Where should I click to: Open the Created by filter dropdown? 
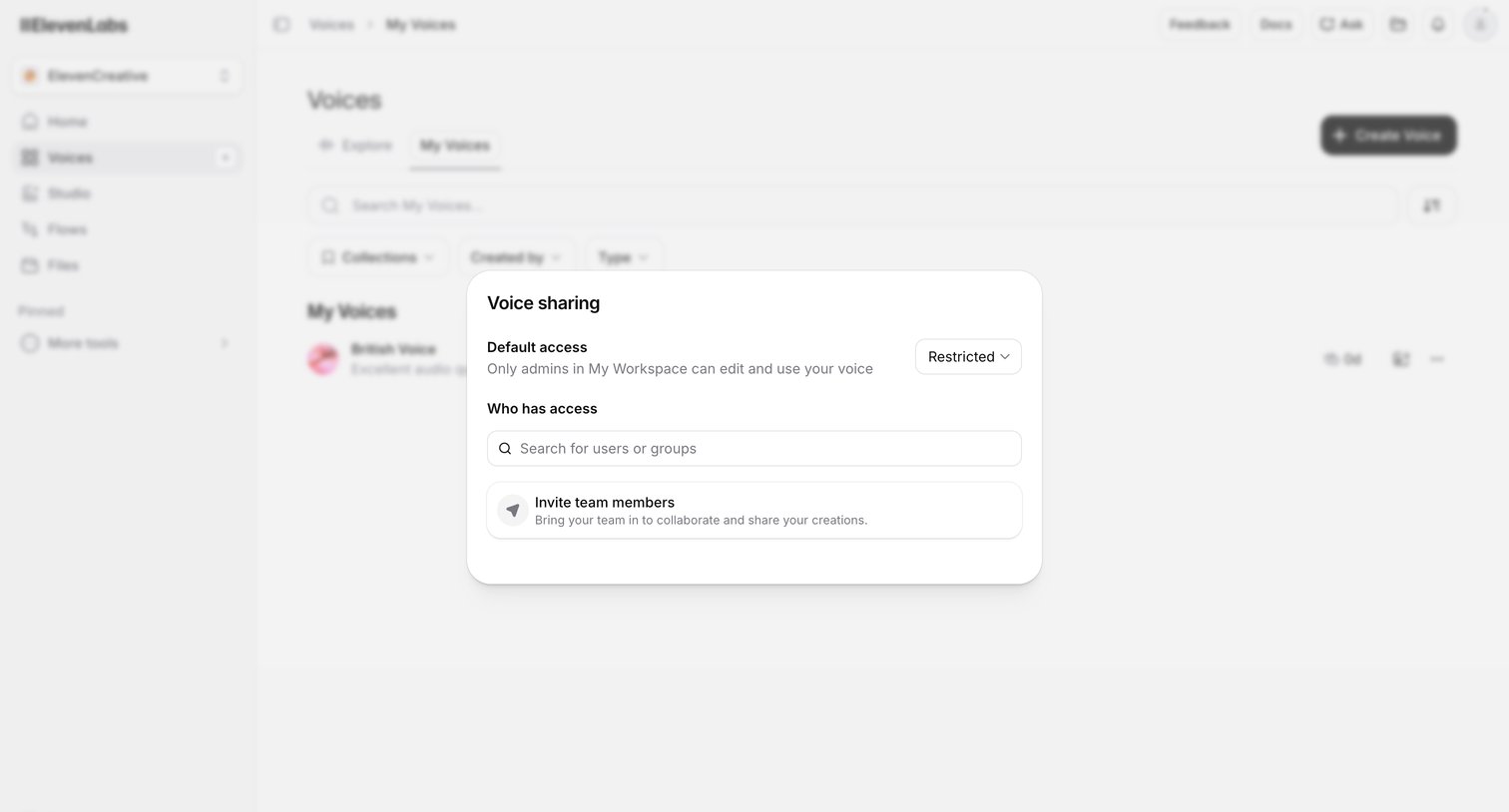[x=516, y=257]
